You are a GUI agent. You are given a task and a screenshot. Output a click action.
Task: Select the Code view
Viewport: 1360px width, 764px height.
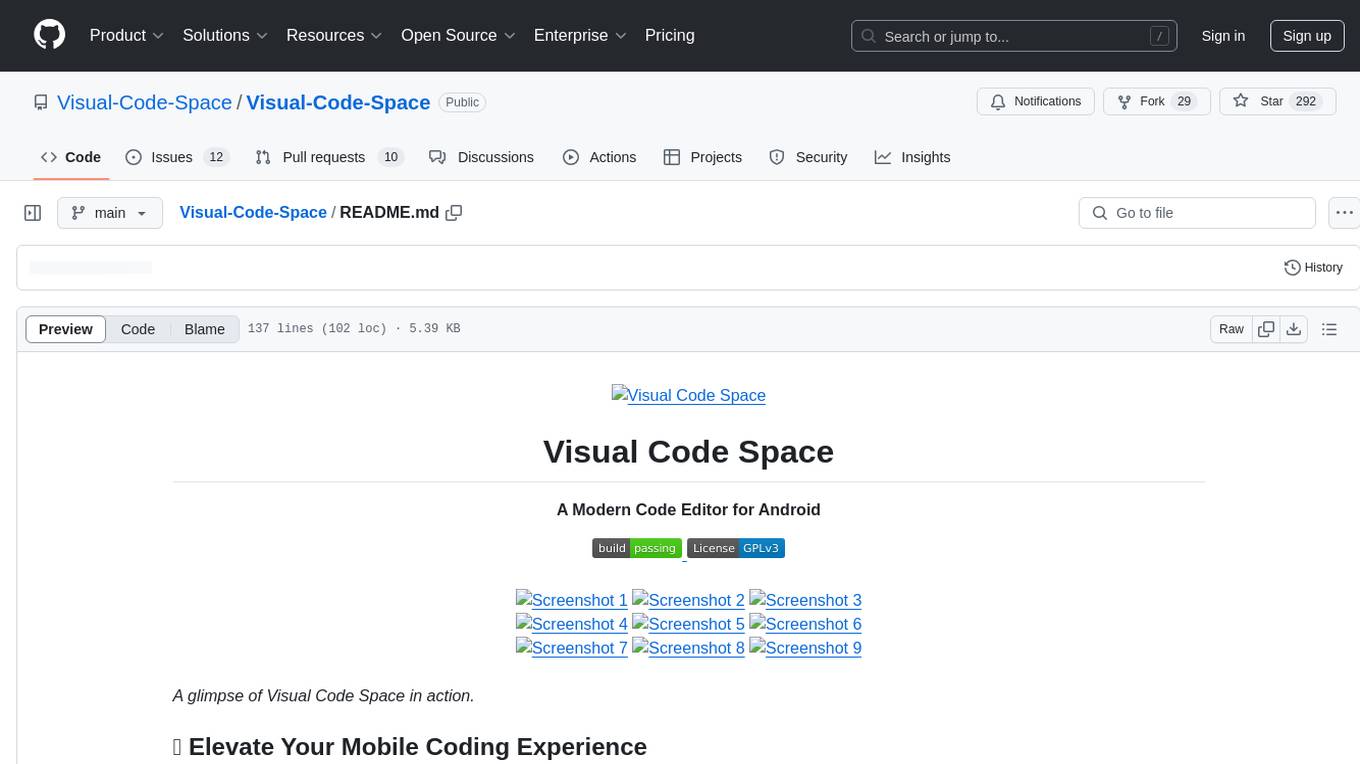coord(138,329)
